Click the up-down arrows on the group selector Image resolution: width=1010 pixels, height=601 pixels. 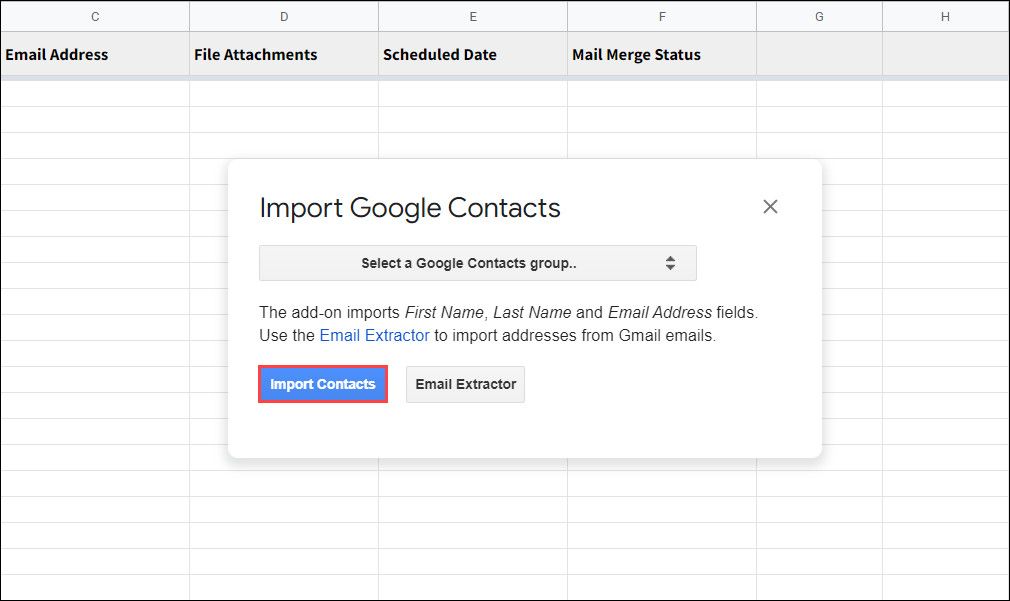pos(670,264)
